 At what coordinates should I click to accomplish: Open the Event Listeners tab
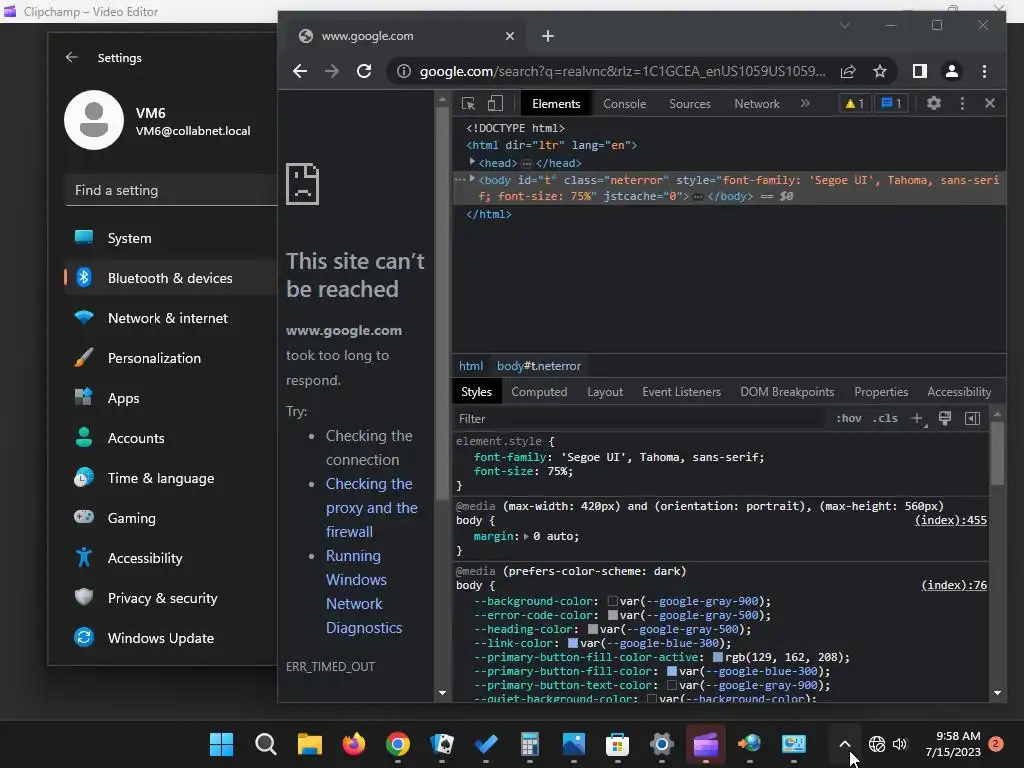[681, 392]
